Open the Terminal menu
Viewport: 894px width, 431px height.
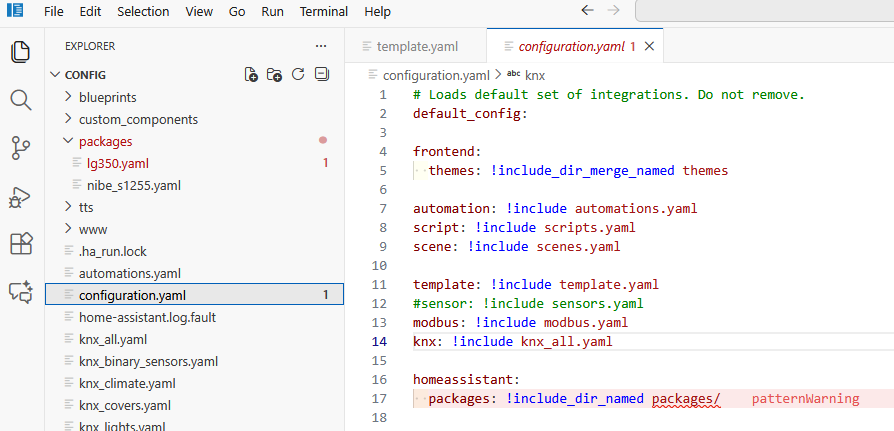click(x=324, y=12)
